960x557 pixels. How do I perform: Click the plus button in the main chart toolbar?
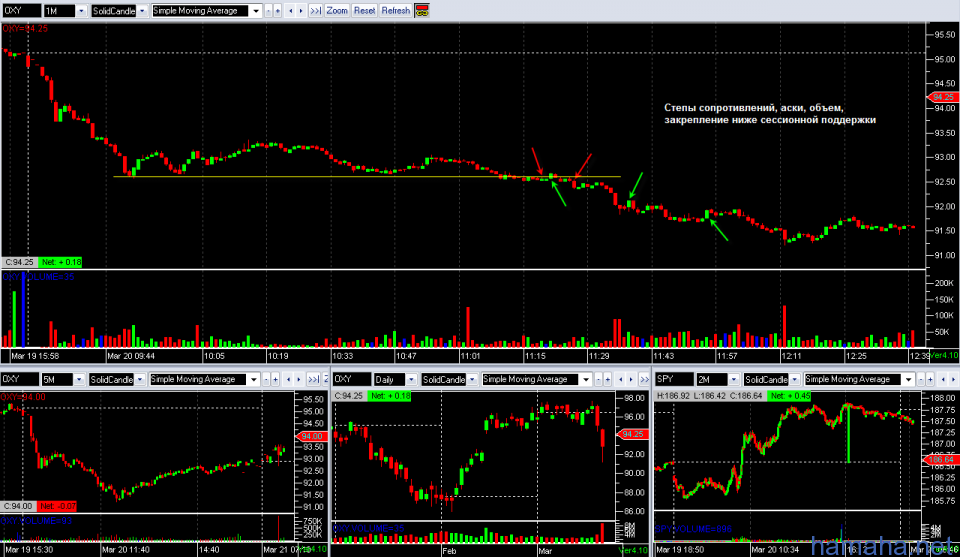(x=277, y=11)
